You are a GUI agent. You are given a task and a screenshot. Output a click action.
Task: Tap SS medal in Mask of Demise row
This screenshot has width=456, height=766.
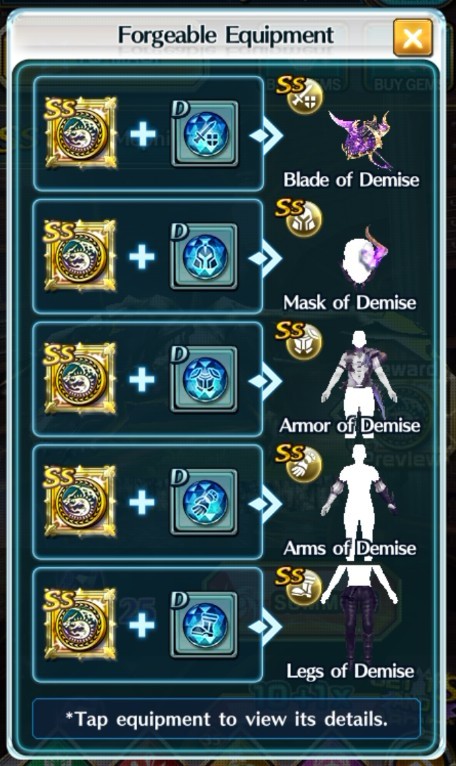click(x=81, y=255)
